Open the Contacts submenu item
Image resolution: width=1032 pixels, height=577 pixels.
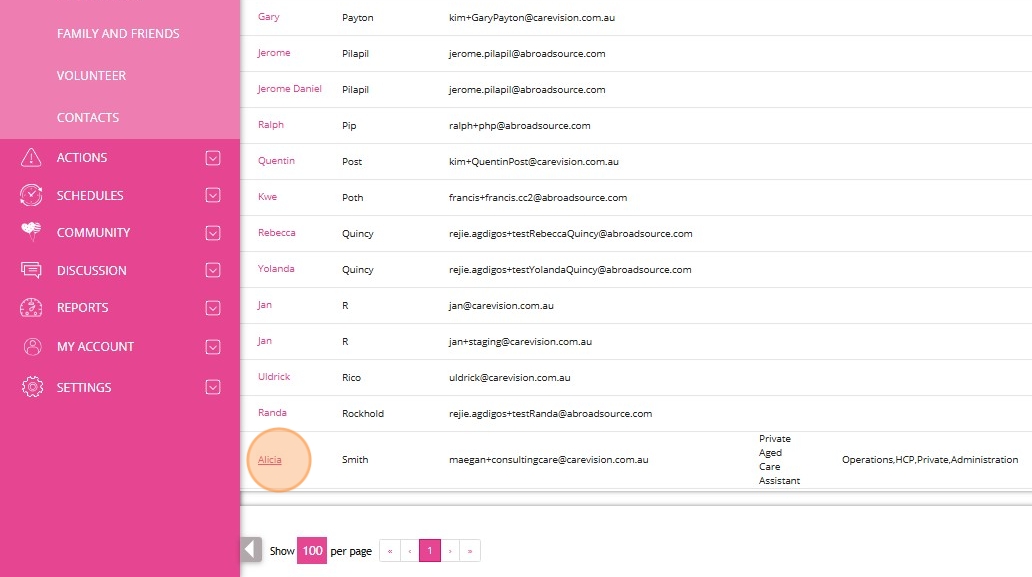[x=88, y=117]
